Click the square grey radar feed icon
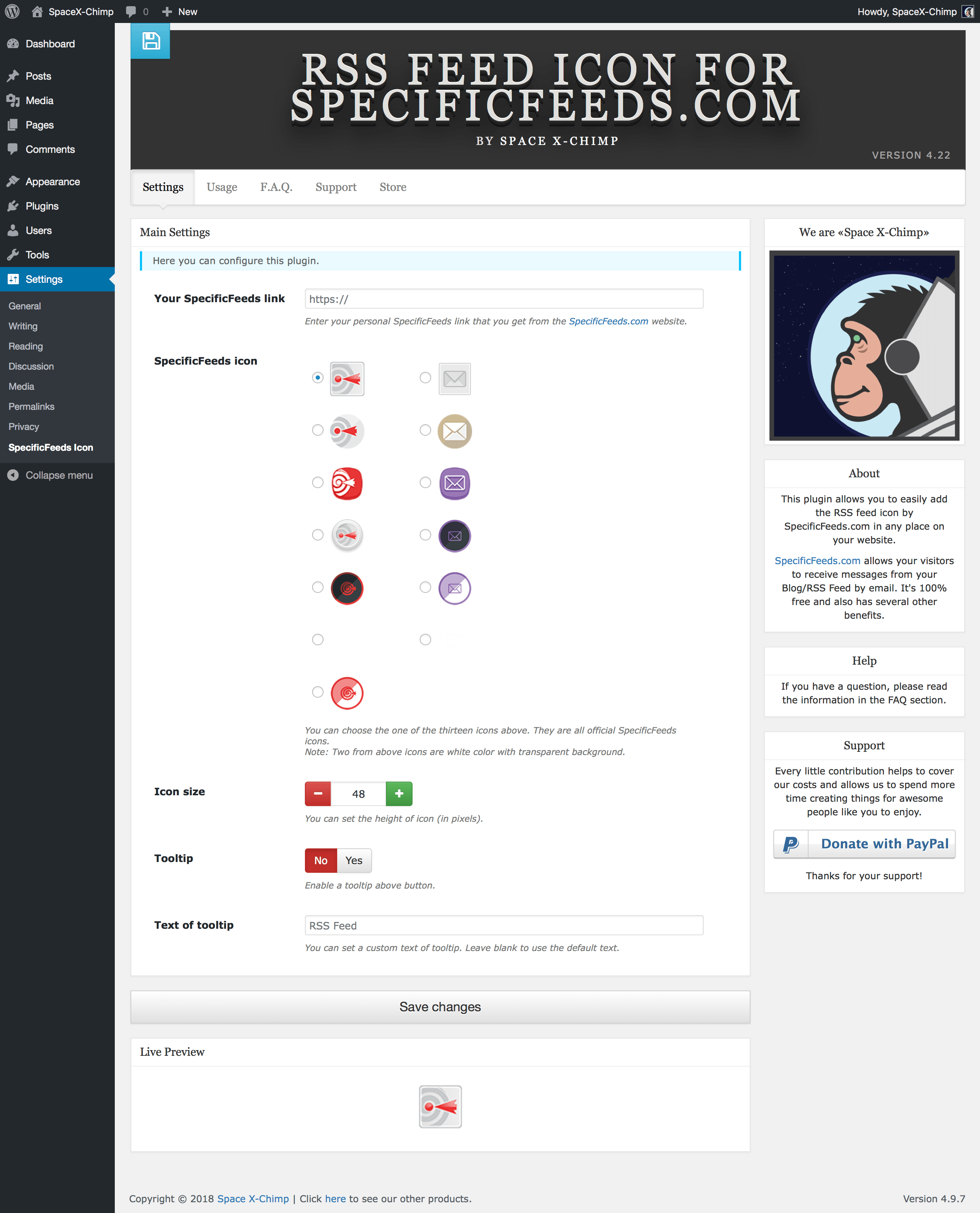The height and width of the screenshot is (1213, 980). [347, 378]
